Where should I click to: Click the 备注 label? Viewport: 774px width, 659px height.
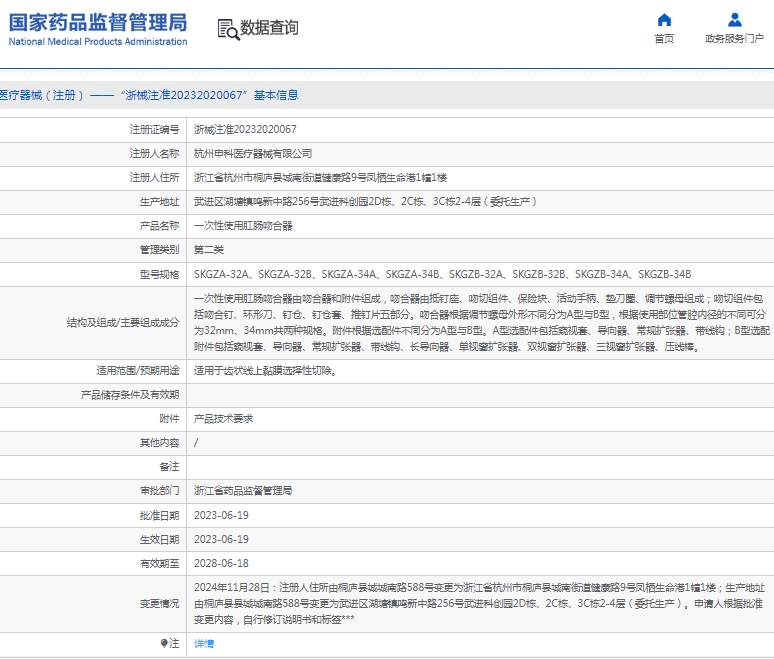tap(169, 466)
